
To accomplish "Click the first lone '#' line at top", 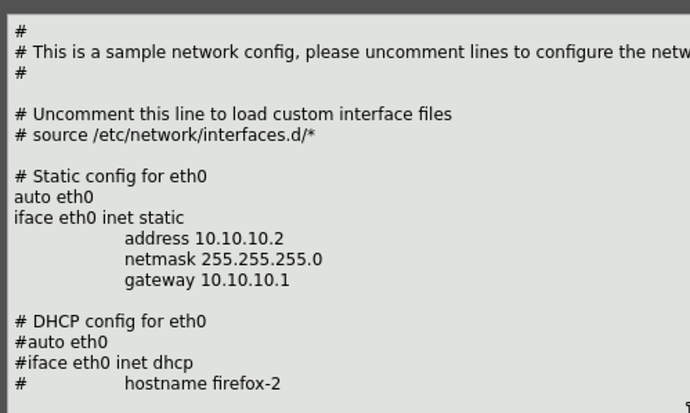I will click(x=21, y=32).
